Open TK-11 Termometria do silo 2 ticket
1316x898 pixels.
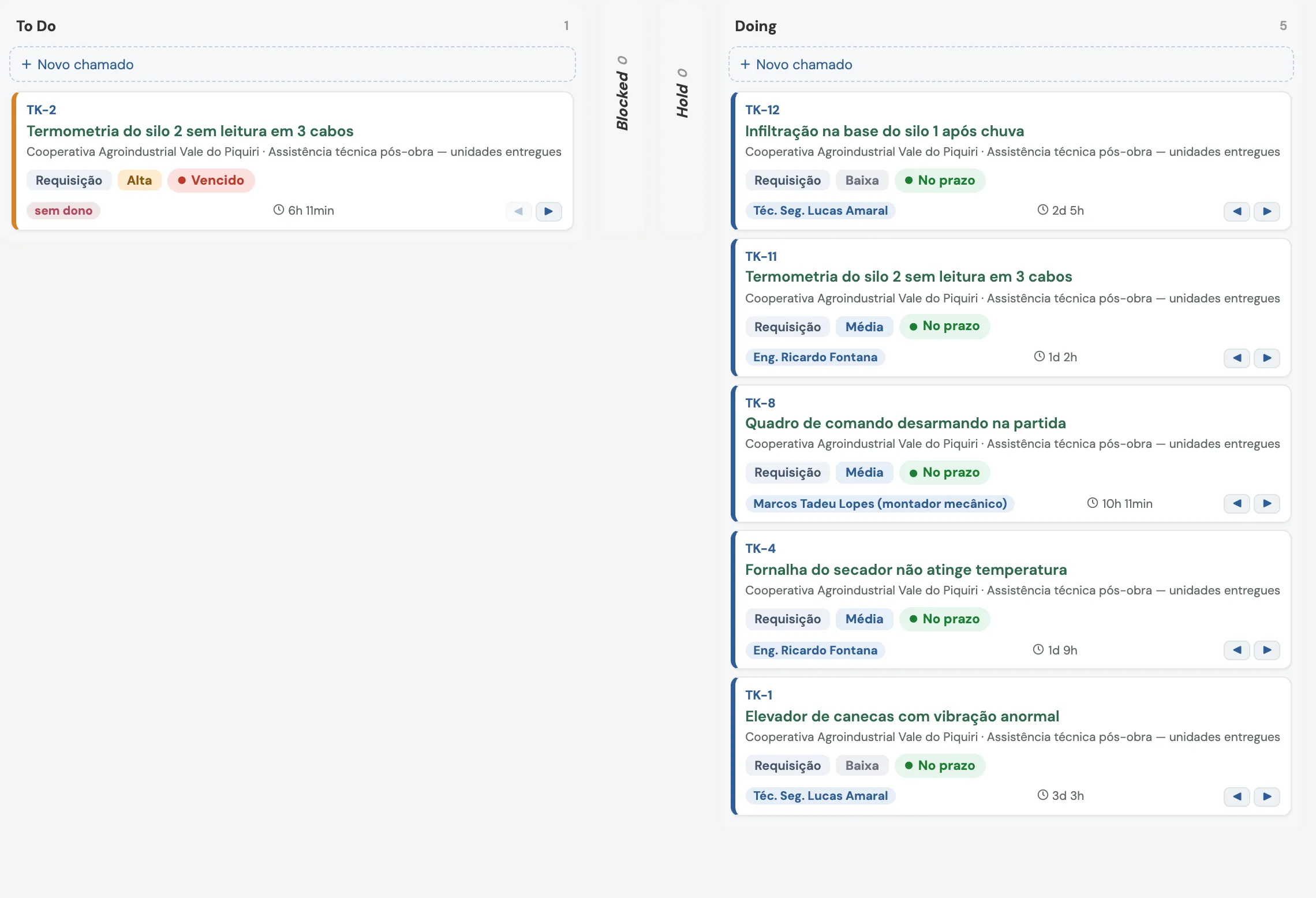909,276
